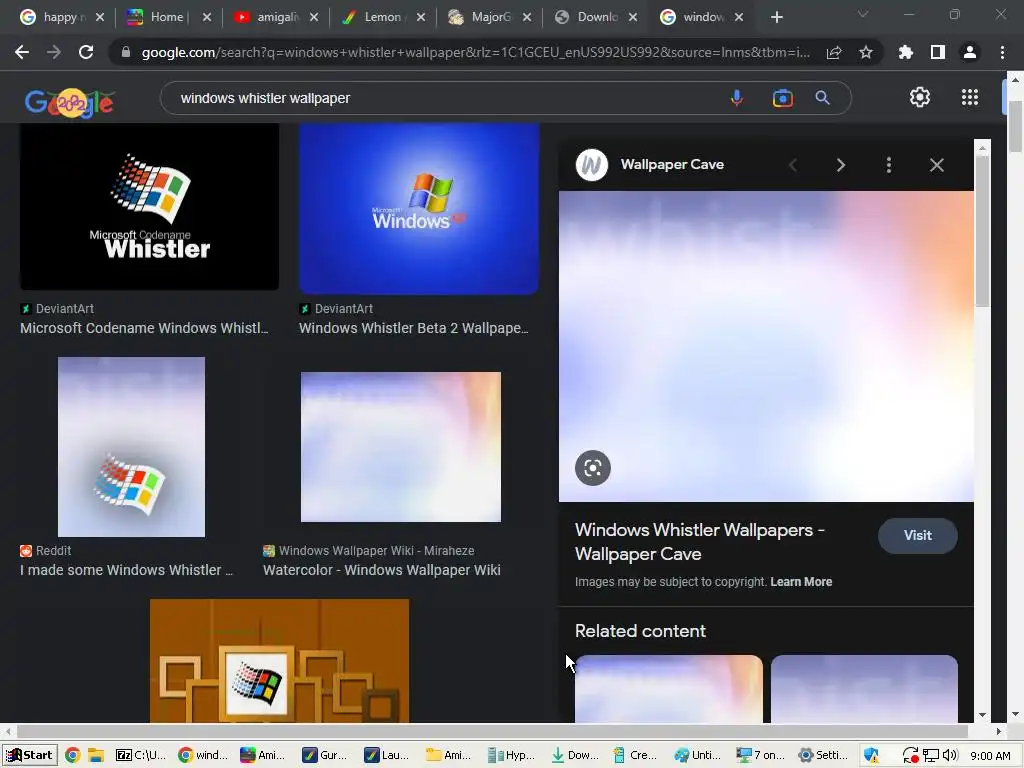Open 'Watercolor - Windows Wallpaper Wiki' link
Image resolution: width=1024 pixels, height=768 pixels.
381,570
